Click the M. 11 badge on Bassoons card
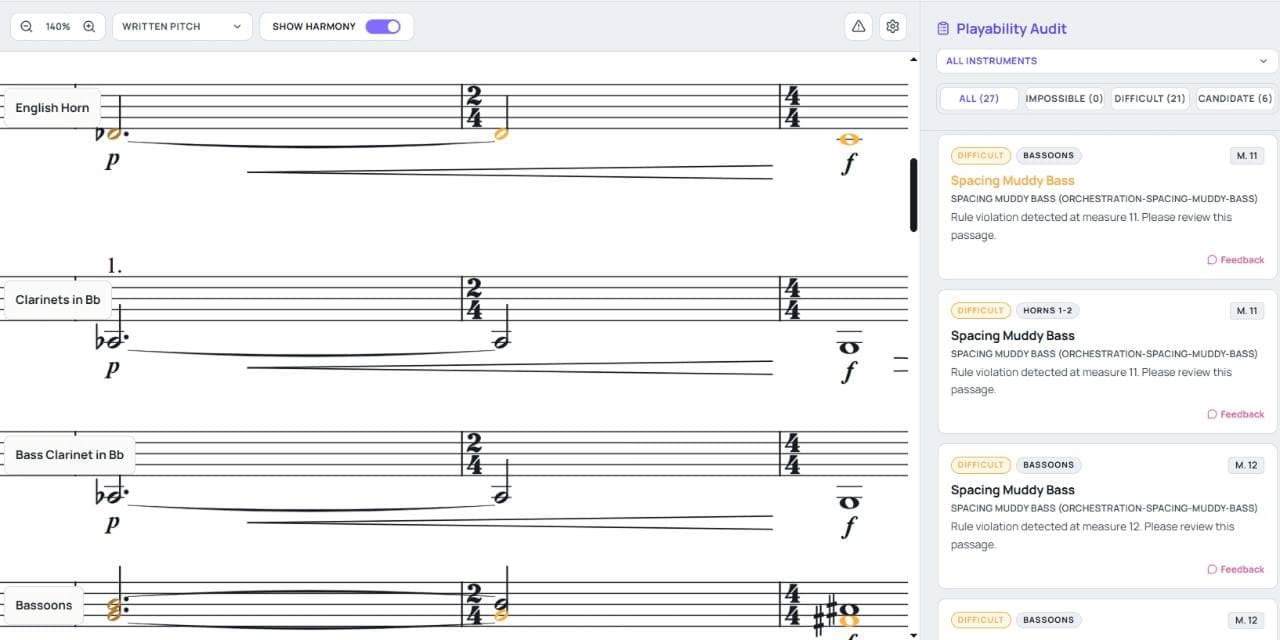The height and width of the screenshot is (640, 1280). [x=1247, y=156]
